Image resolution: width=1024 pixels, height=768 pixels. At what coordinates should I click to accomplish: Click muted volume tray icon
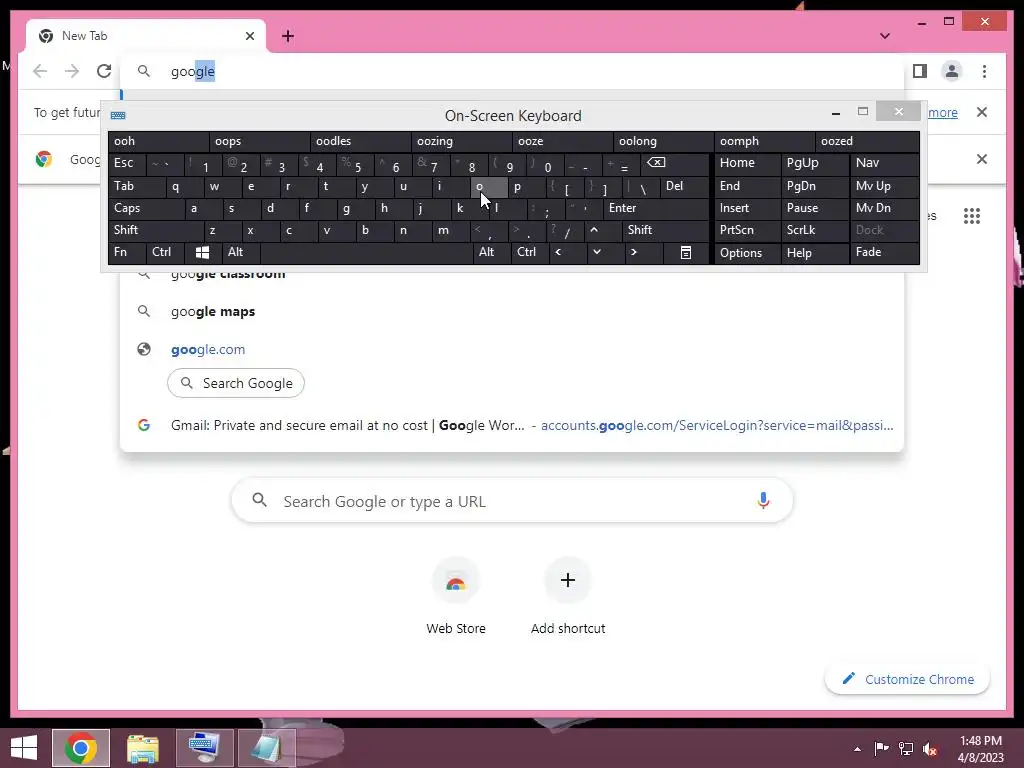(930, 749)
